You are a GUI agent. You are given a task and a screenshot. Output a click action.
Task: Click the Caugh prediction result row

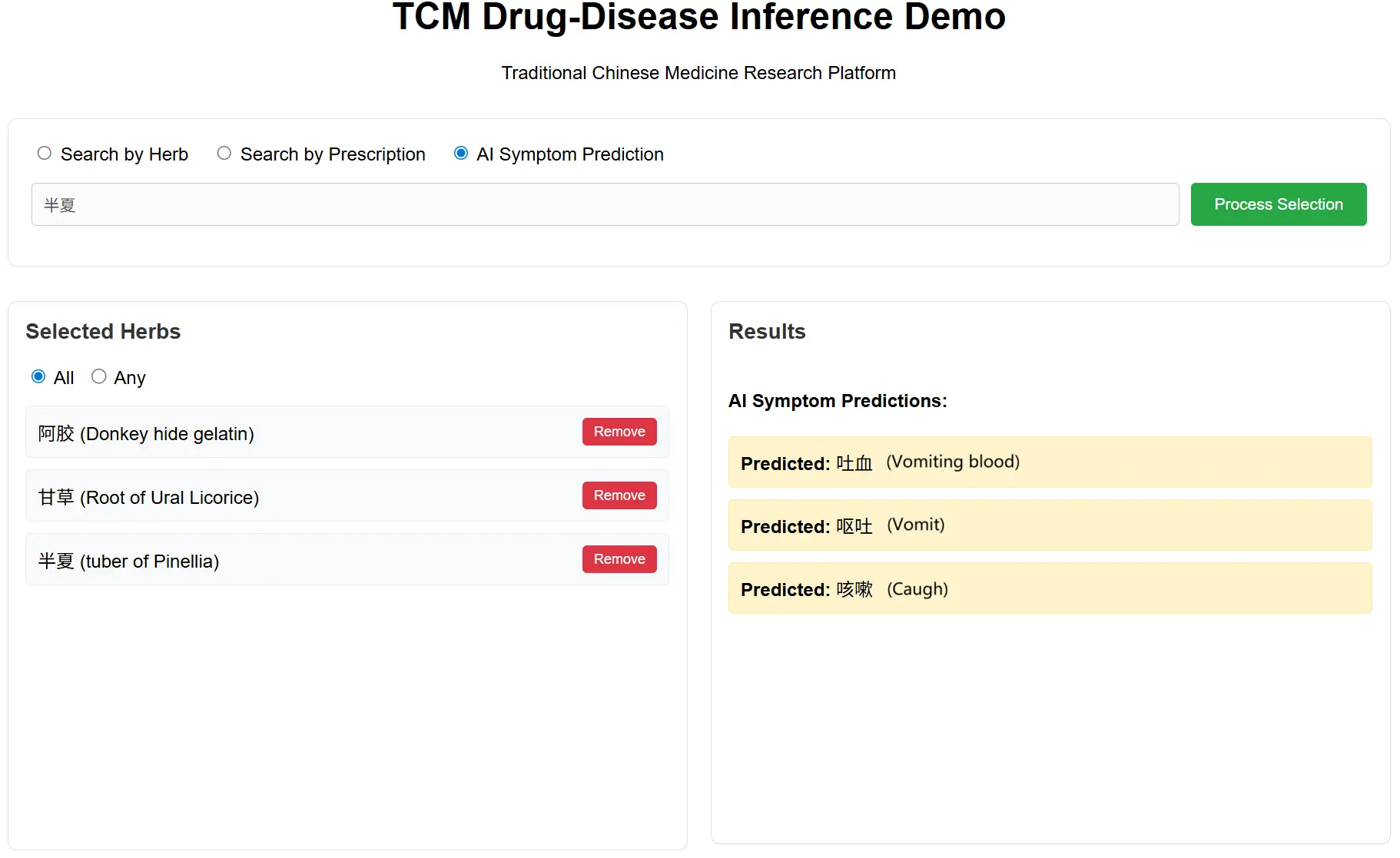point(1049,588)
